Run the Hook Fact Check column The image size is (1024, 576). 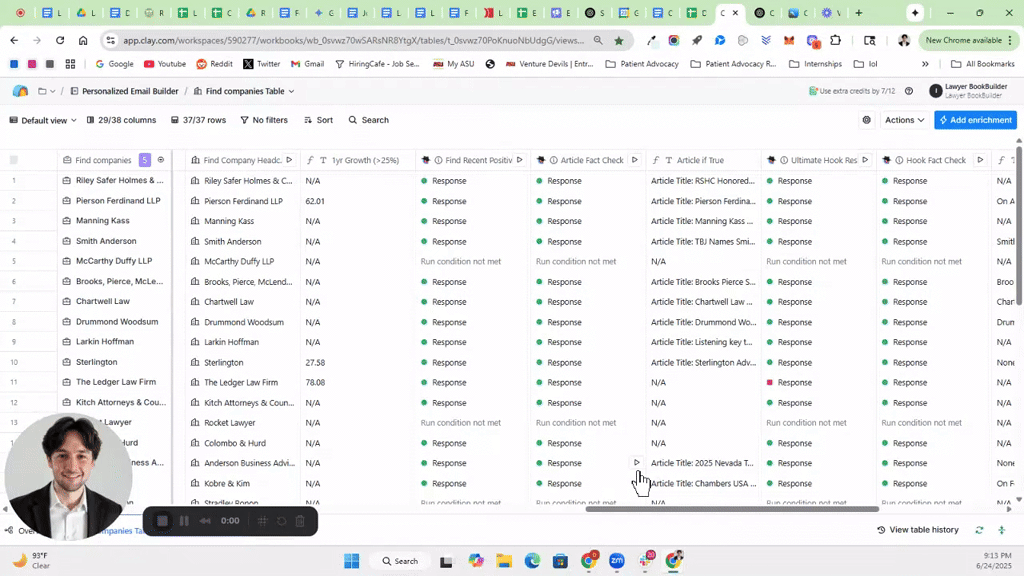(980, 160)
